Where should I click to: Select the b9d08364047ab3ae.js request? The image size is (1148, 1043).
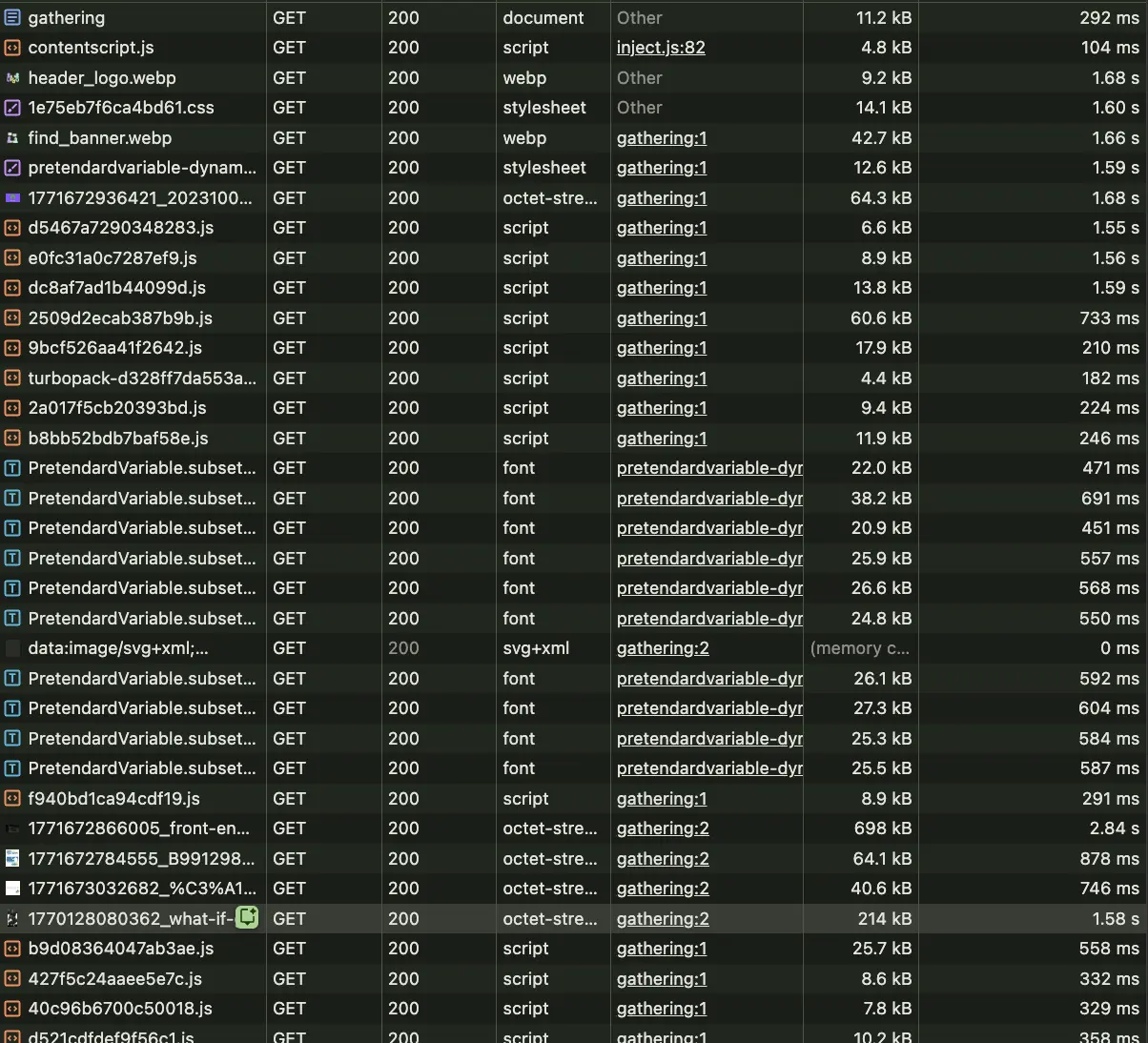121,949
